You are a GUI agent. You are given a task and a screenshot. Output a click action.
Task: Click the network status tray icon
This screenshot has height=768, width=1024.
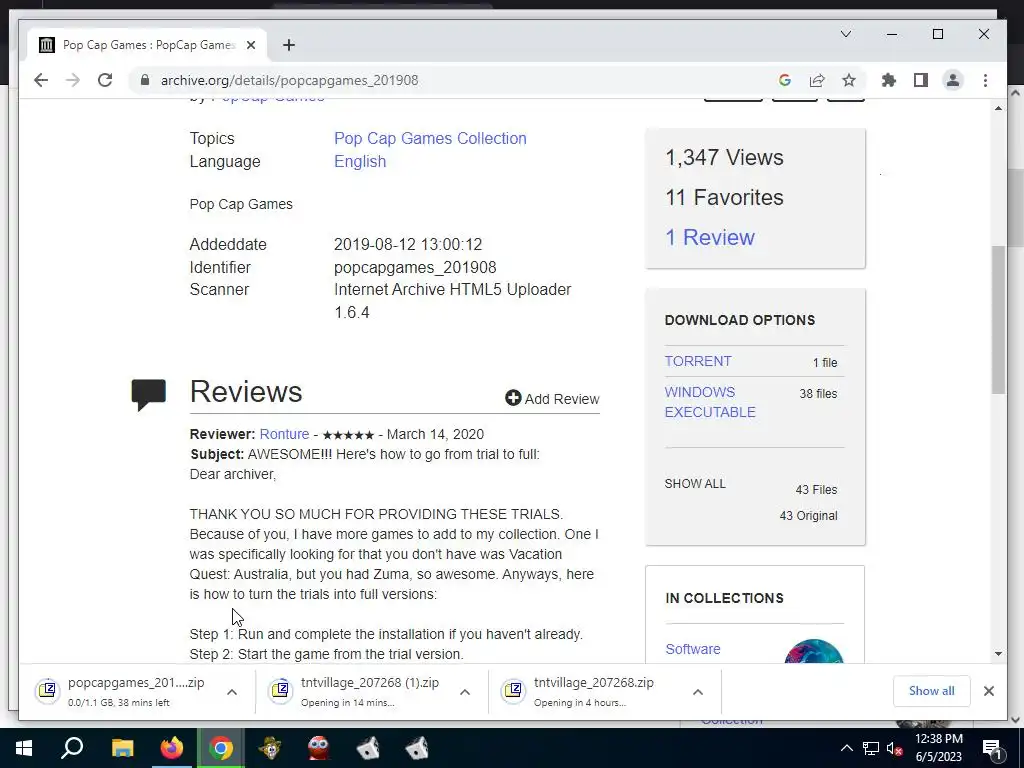click(871, 748)
